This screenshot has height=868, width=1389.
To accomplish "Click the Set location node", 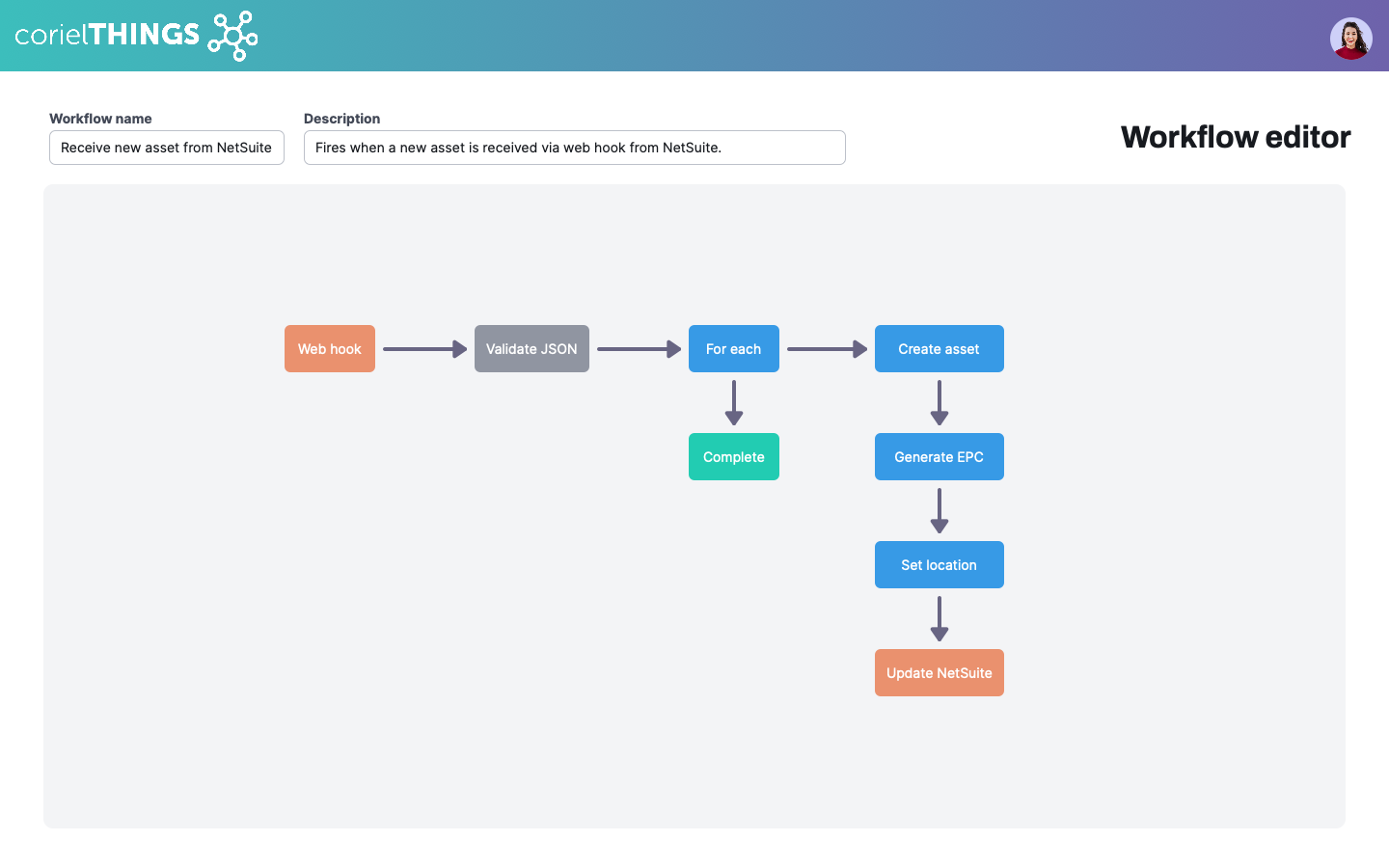I will pyautogui.click(x=939, y=565).
